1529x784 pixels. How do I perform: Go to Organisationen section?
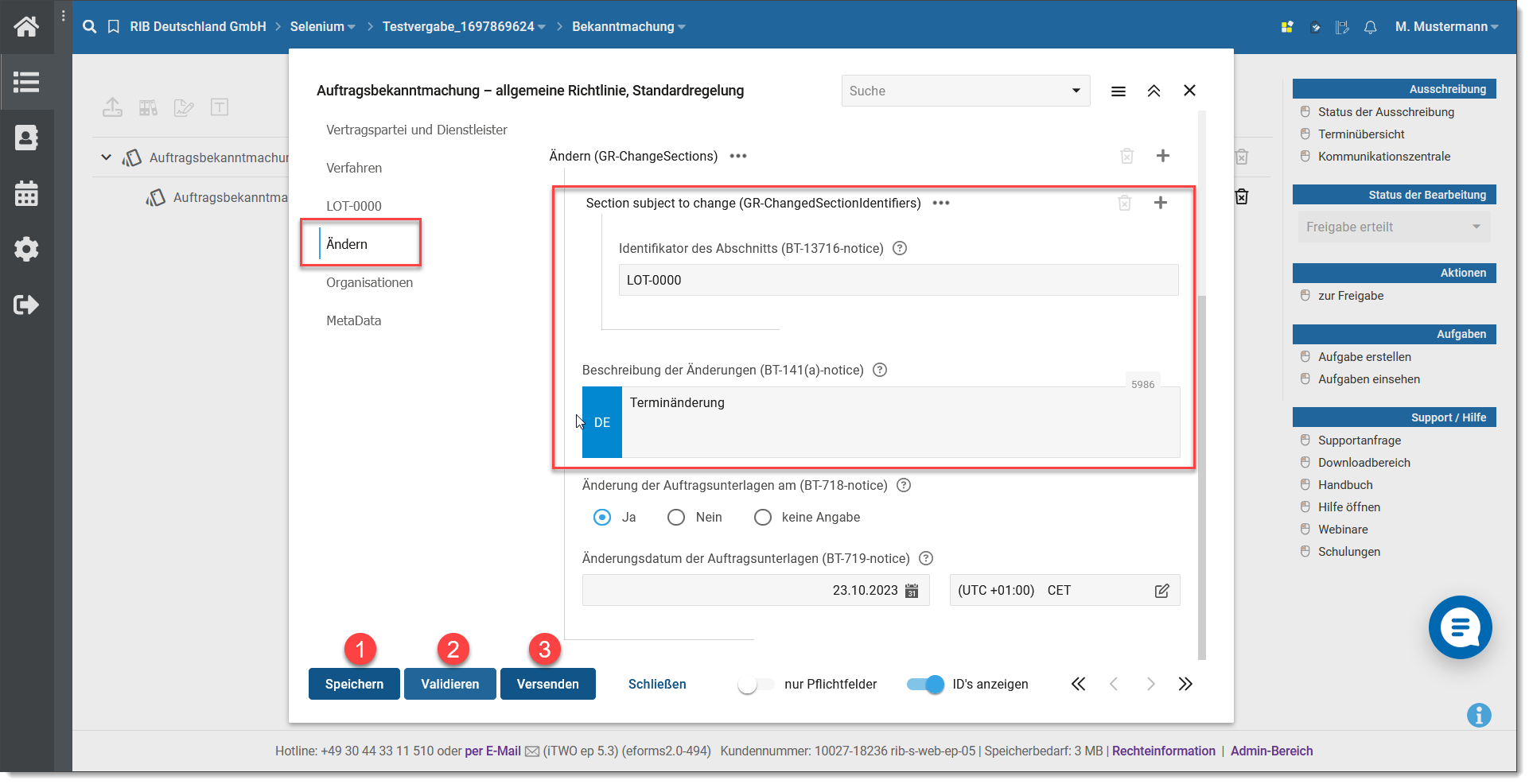[369, 282]
